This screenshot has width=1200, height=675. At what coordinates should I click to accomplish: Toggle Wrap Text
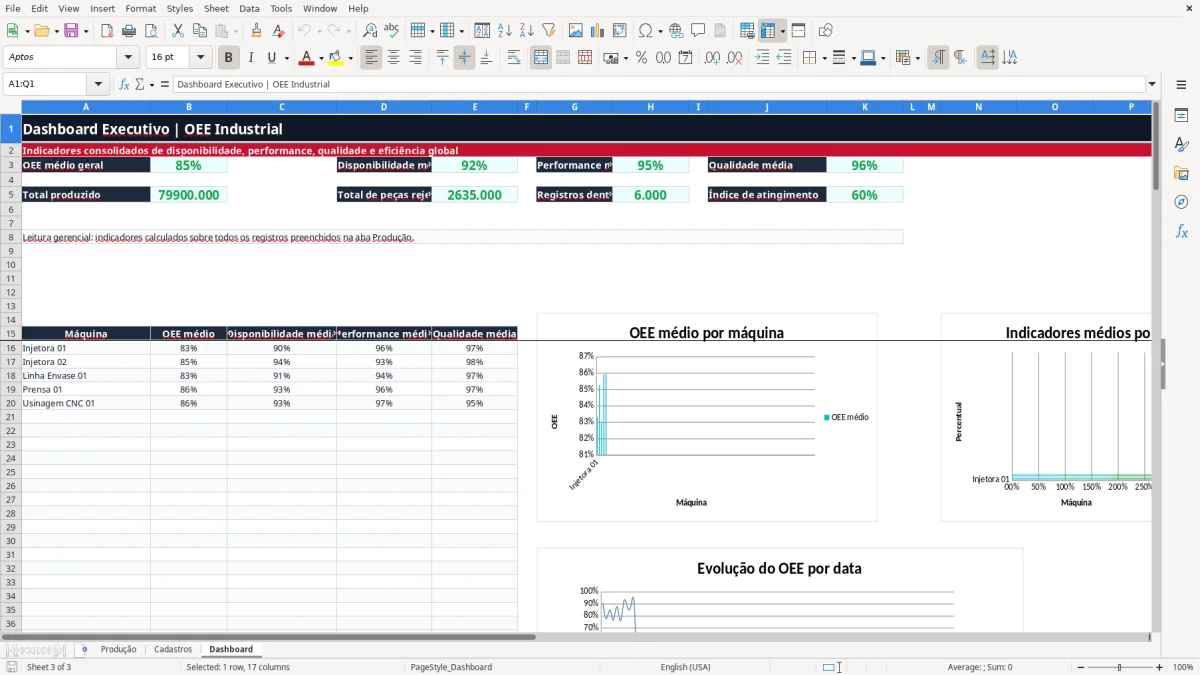coord(514,58)
